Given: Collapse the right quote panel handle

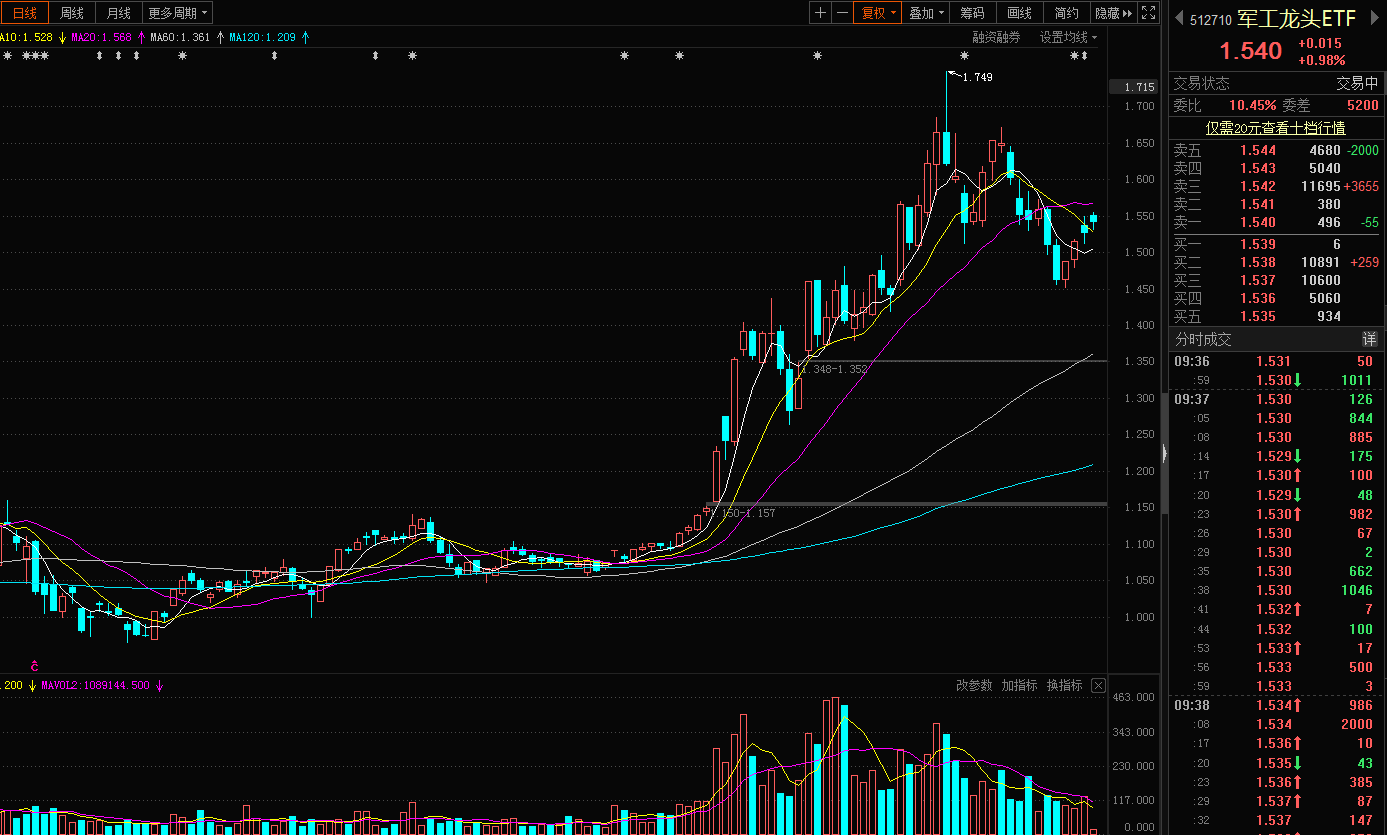Looking at the screenshot, I should (x=1163, y=453).
